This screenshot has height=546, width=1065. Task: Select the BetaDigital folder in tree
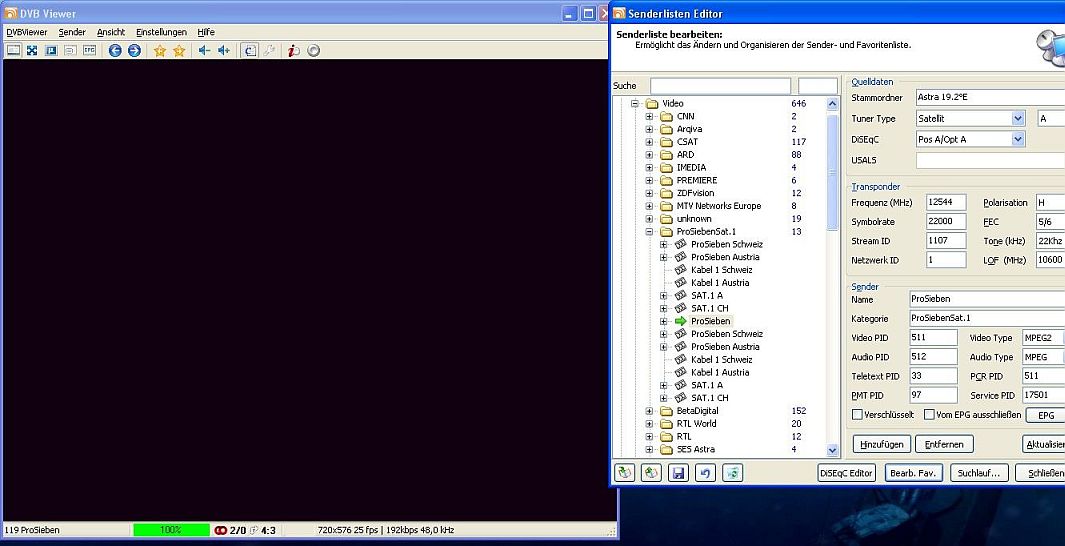tap(697, 411)
